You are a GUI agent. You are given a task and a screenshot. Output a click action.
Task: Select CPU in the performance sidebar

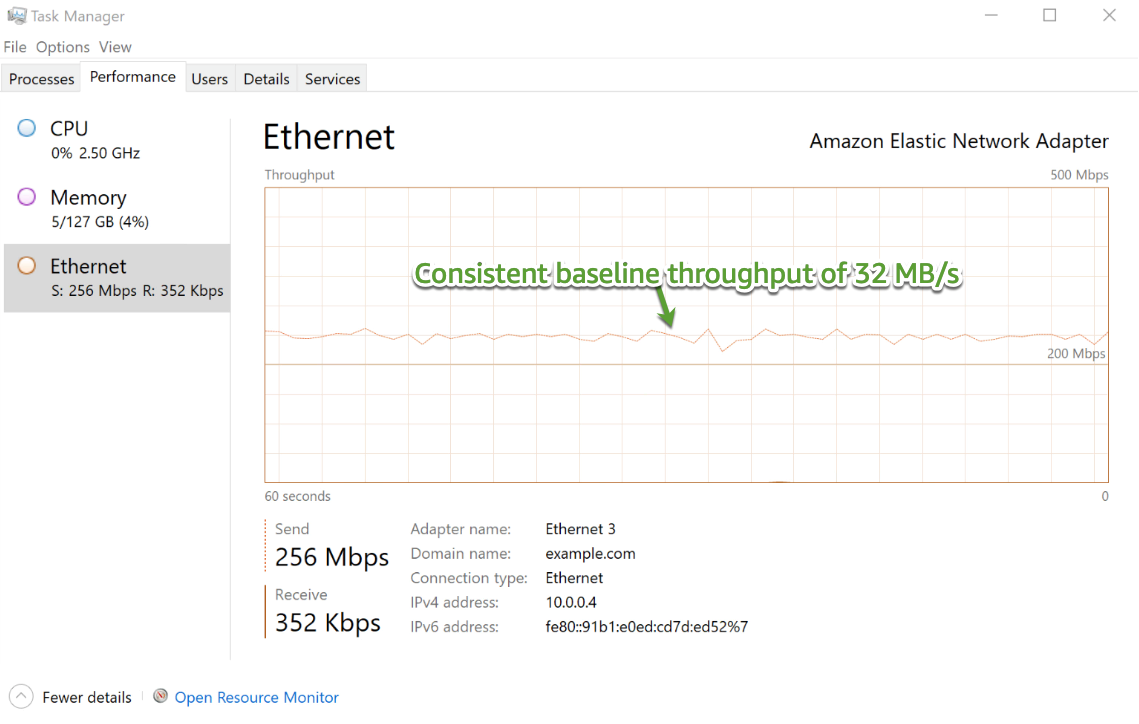point(70,128)
